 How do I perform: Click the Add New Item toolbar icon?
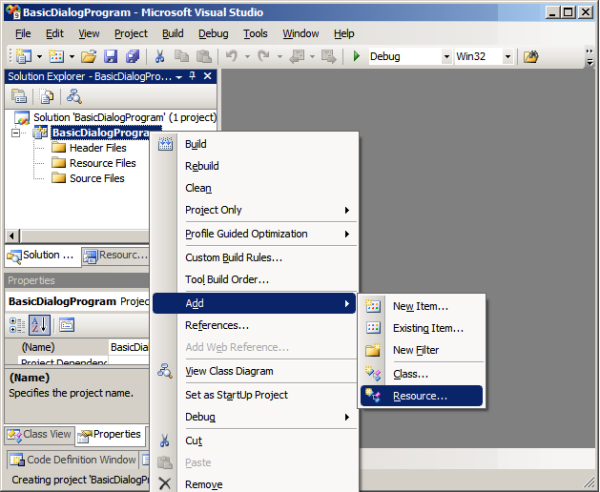pyautogui.click(x=56, y=57)
